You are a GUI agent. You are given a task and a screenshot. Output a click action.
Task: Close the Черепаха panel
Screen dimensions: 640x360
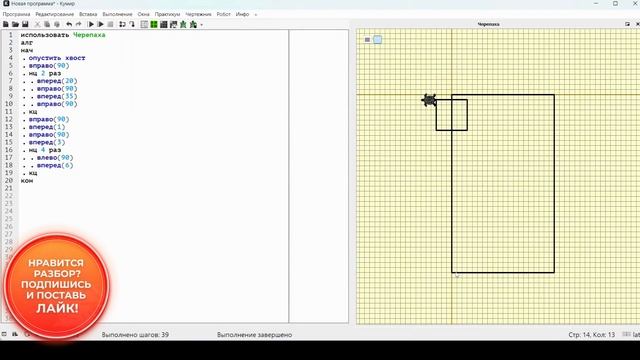point(637,24)
